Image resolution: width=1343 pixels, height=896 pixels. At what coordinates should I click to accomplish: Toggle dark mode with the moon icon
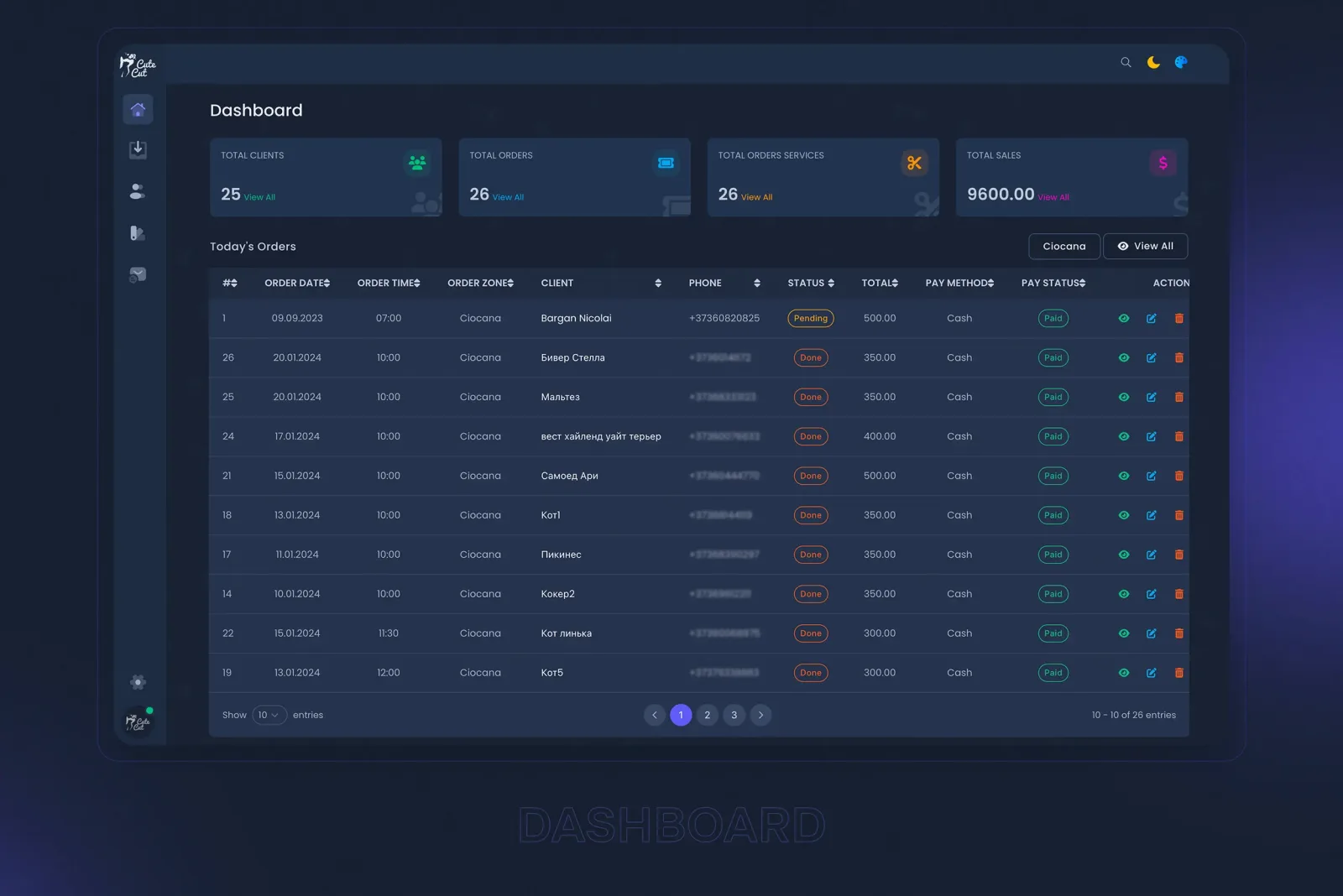(x=1153, y=62)
